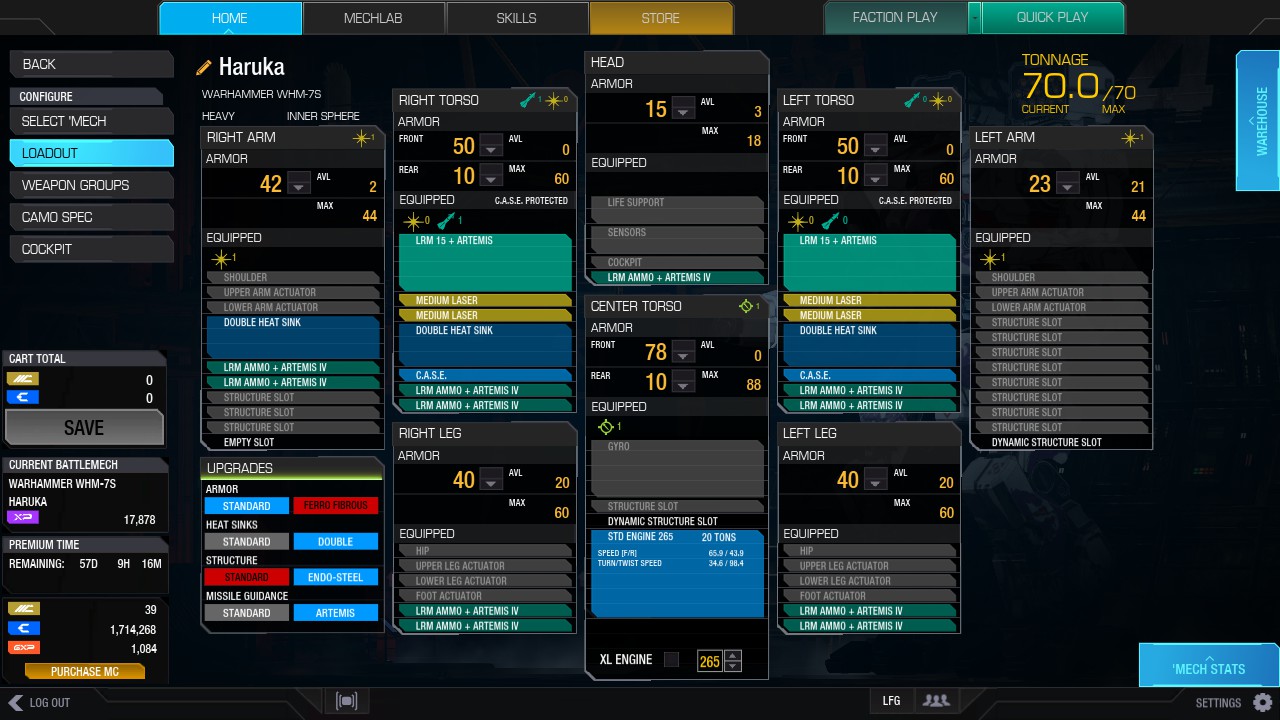Open the chat icon in bottom bar

click(x=347, y=701)
